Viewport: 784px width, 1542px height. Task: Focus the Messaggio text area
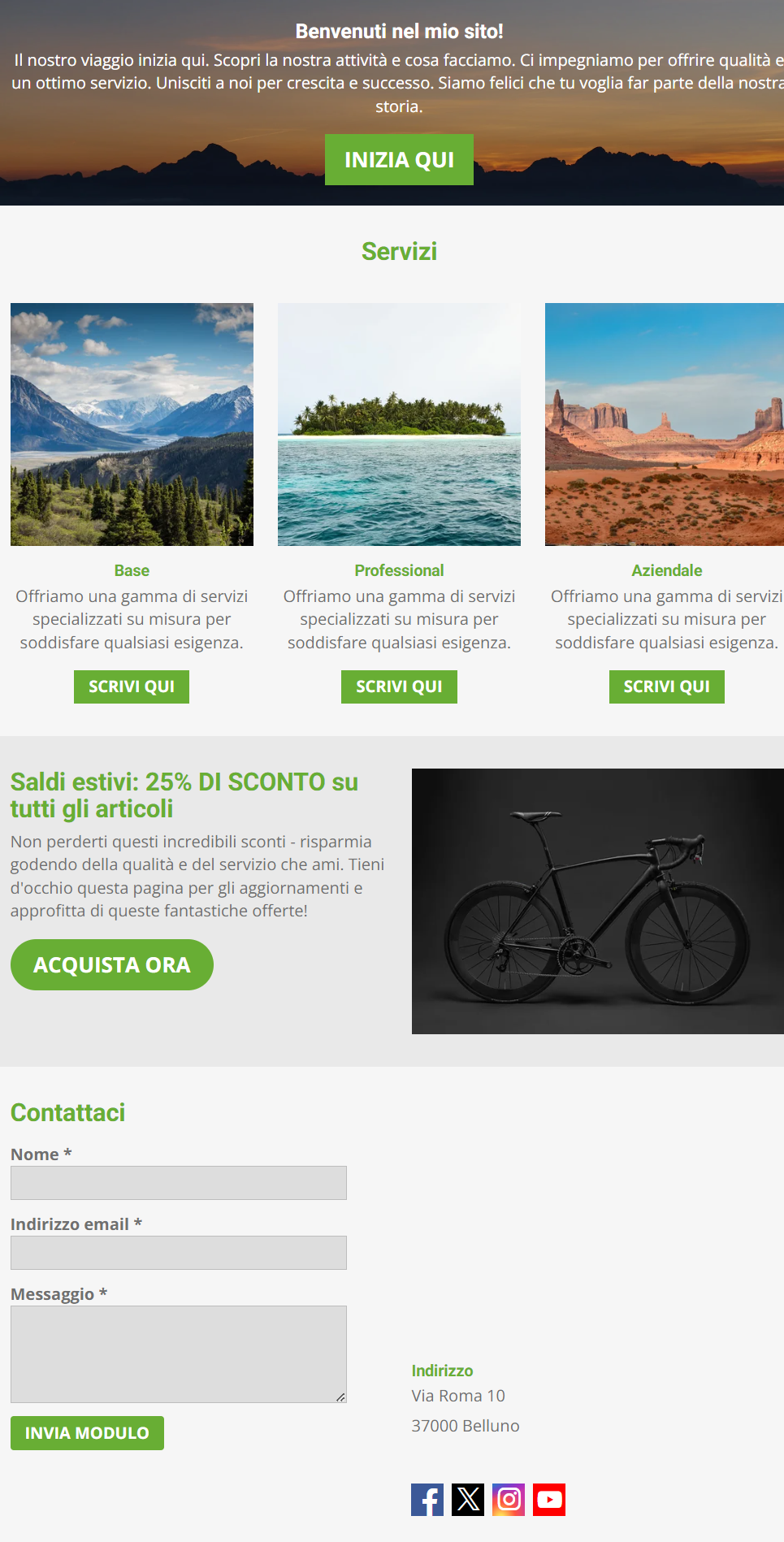179,1354
